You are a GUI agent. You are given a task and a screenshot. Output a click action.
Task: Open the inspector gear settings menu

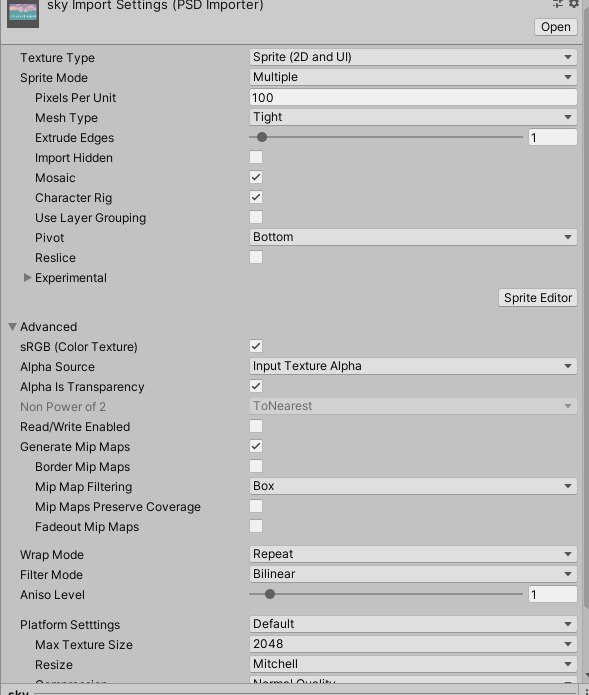tap(574, 4)
